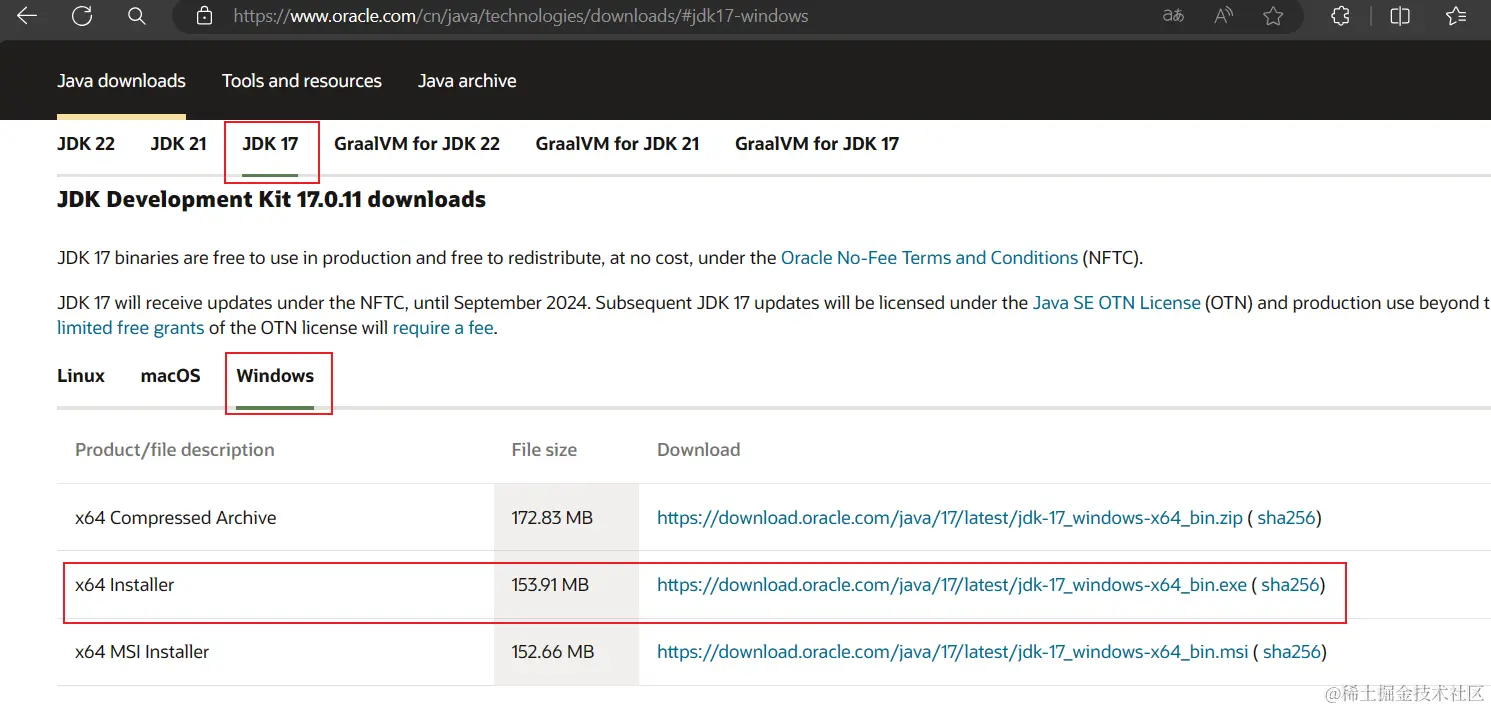The width and height of the screenshot is (1491, 710).
Task: Select the JDK 17 tab
Action: pos(270,143)
